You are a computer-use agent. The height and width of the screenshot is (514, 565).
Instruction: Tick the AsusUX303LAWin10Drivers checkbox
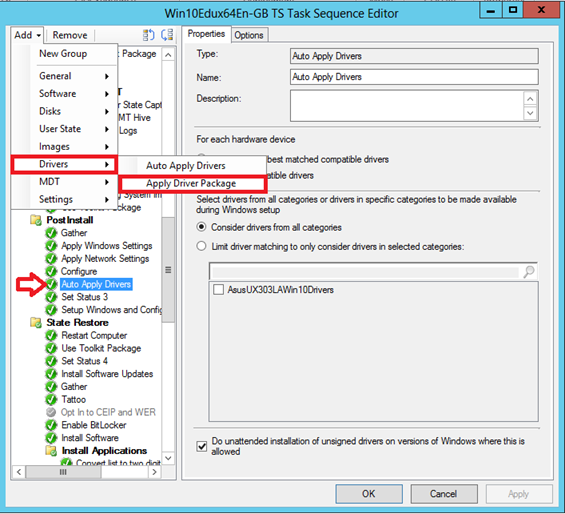tap(218, 289)
